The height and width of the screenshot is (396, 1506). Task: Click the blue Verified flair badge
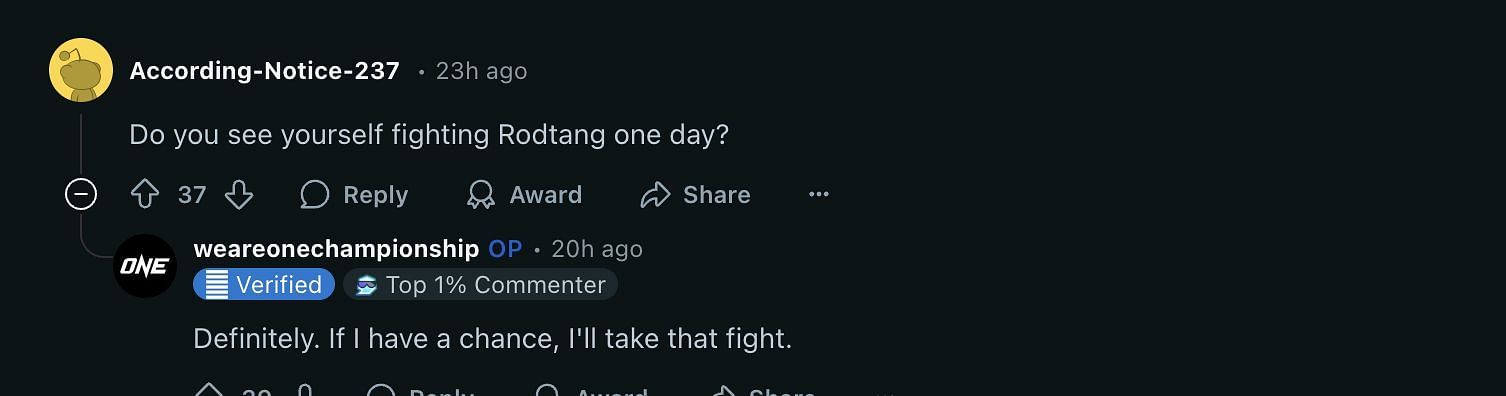pyautogui.click(x=264, y=285)
